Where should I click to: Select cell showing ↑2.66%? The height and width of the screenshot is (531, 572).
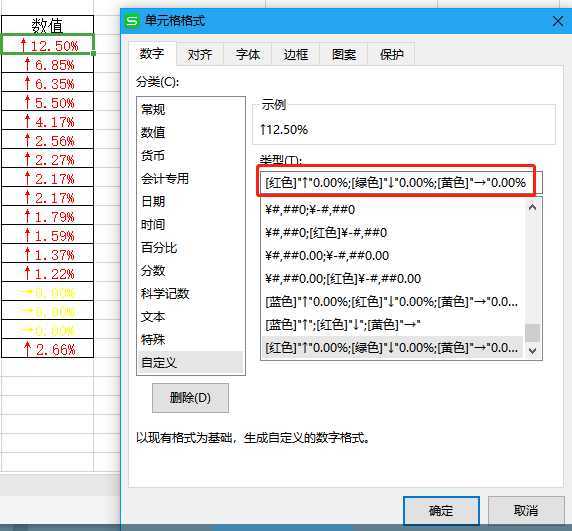pos(47,348)
